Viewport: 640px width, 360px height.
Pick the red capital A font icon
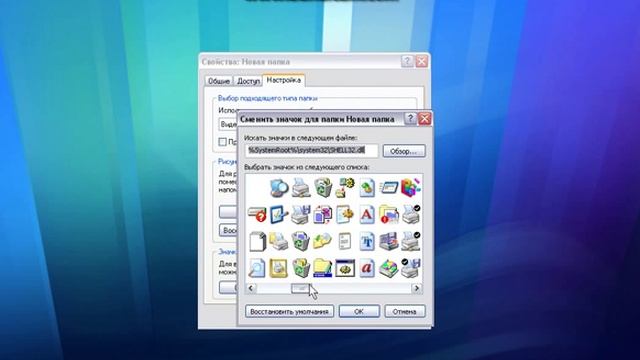(367, 214)
